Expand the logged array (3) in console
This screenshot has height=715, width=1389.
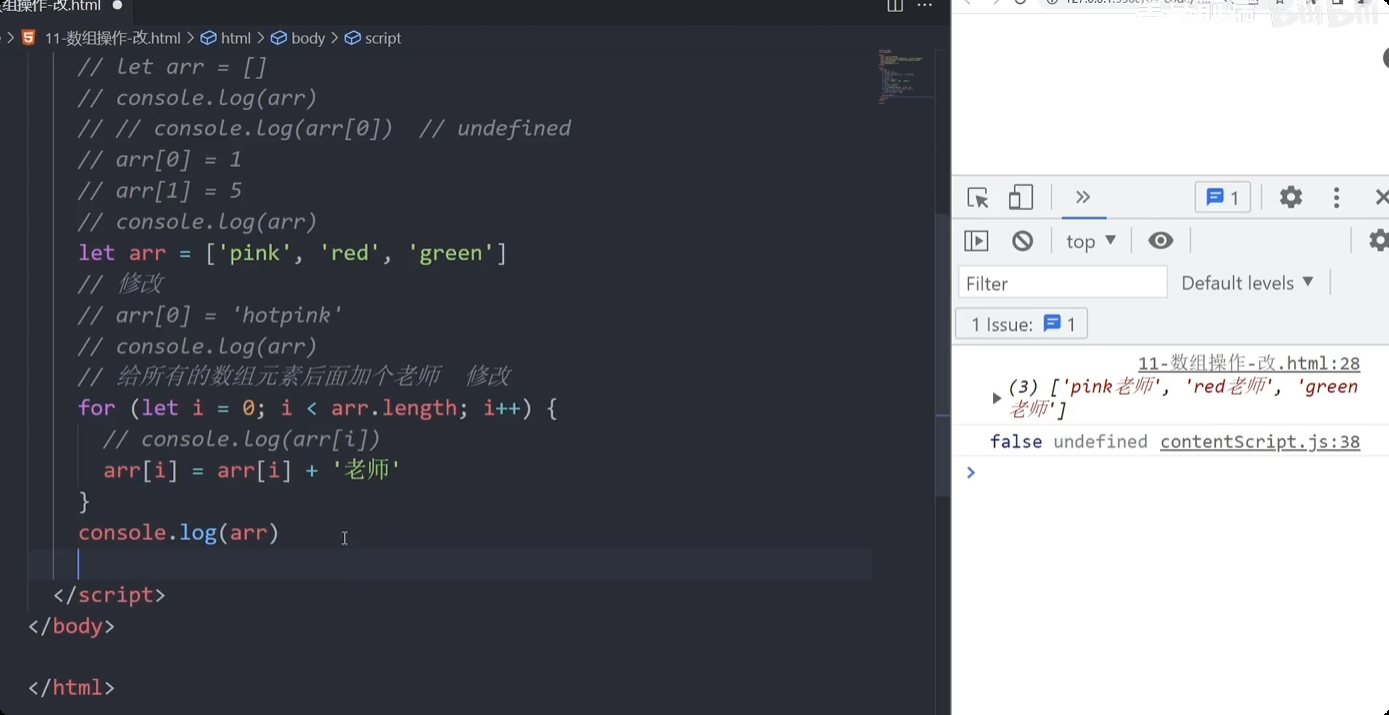[x=996, y=398]
